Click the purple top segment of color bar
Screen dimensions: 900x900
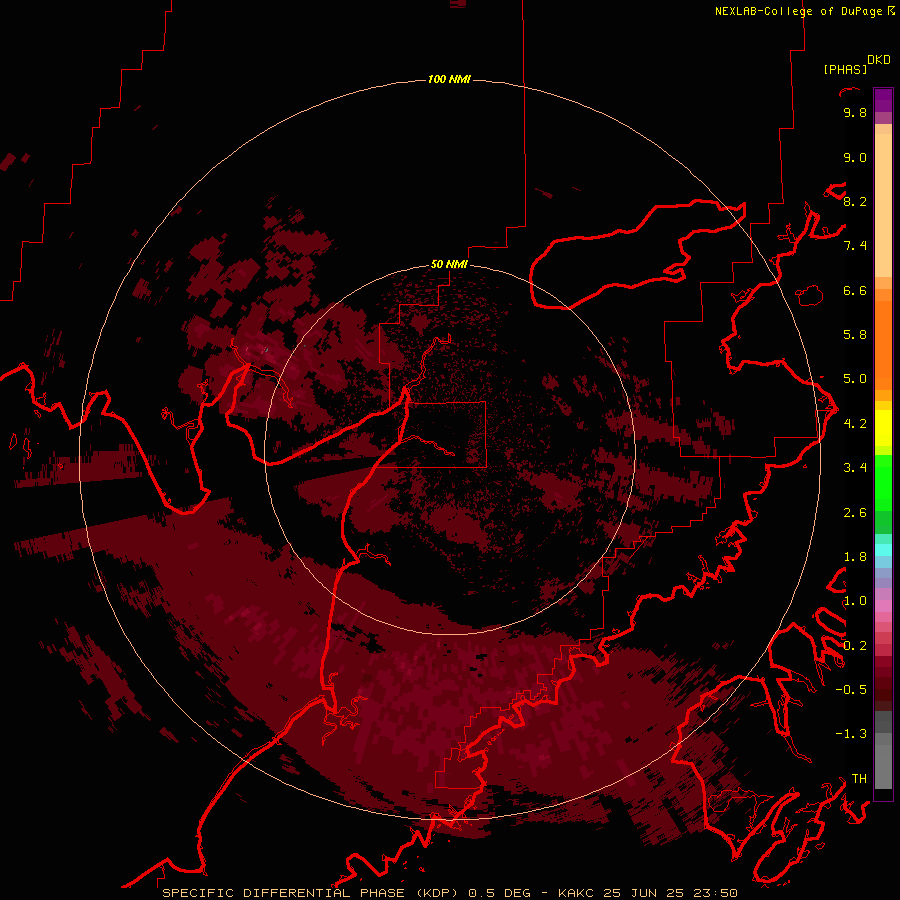[883, 100]
